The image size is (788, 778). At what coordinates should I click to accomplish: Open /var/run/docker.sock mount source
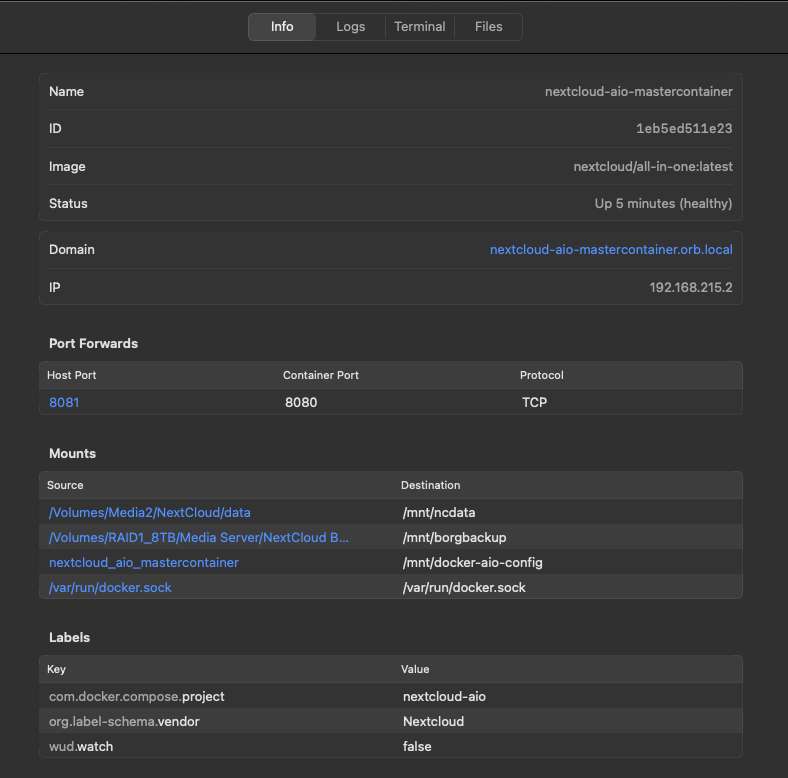110,587
